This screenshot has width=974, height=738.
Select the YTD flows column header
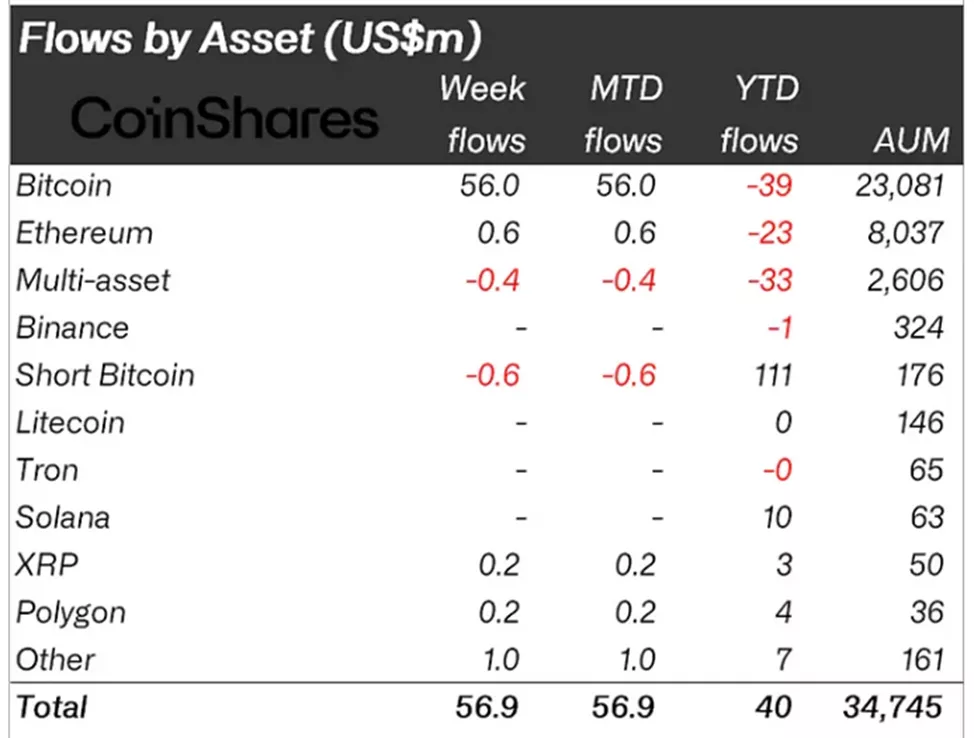click(x=759, y=114)
